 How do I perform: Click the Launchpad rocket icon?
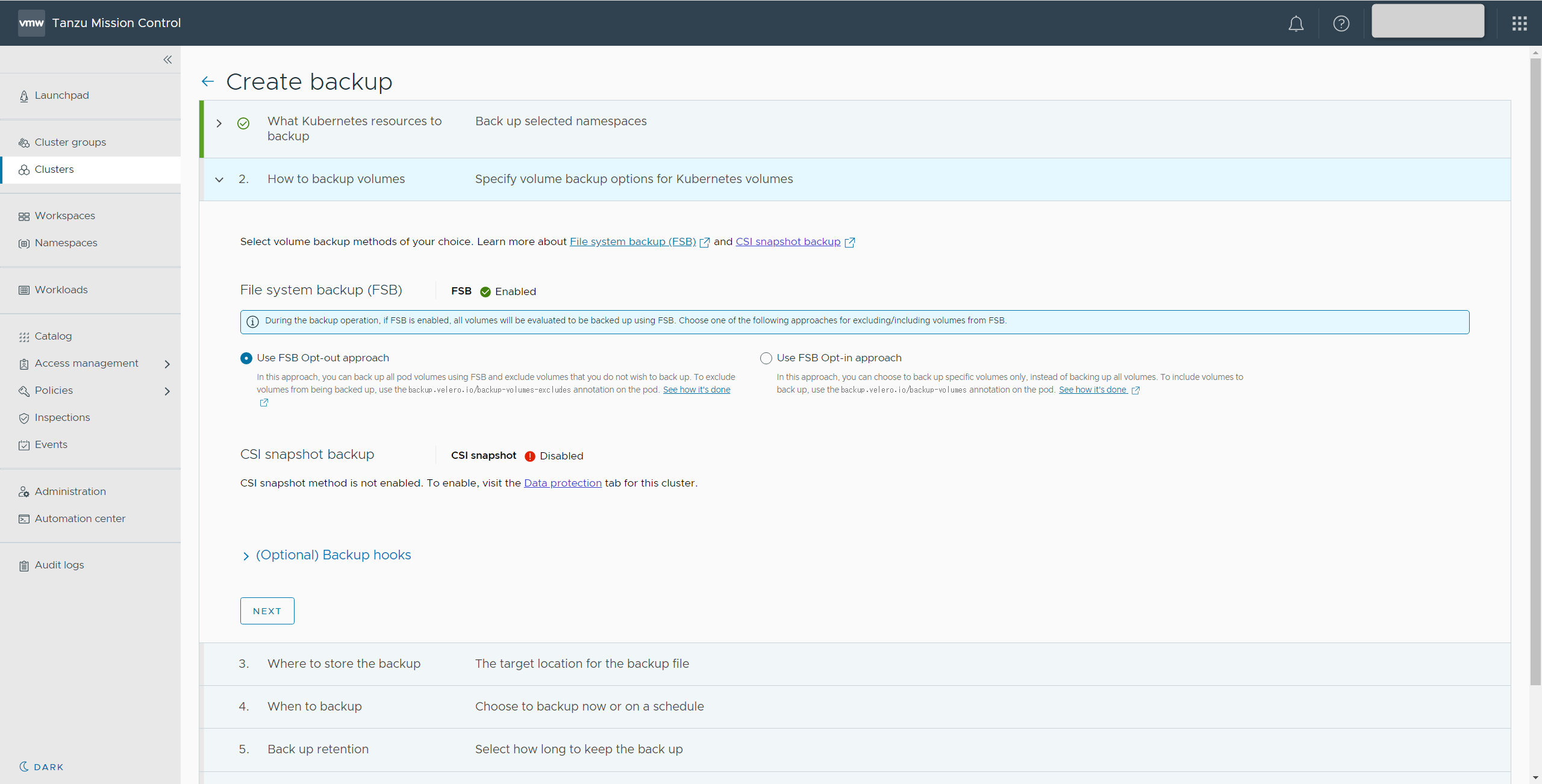point(24,96)
